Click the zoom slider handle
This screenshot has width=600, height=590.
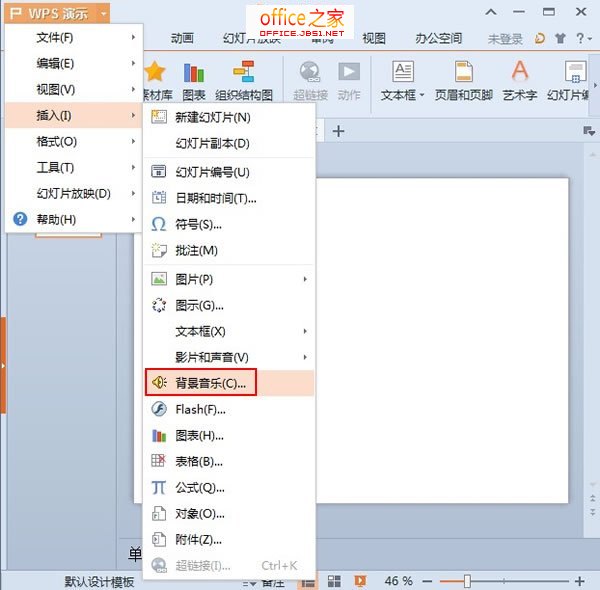point(467,581)
